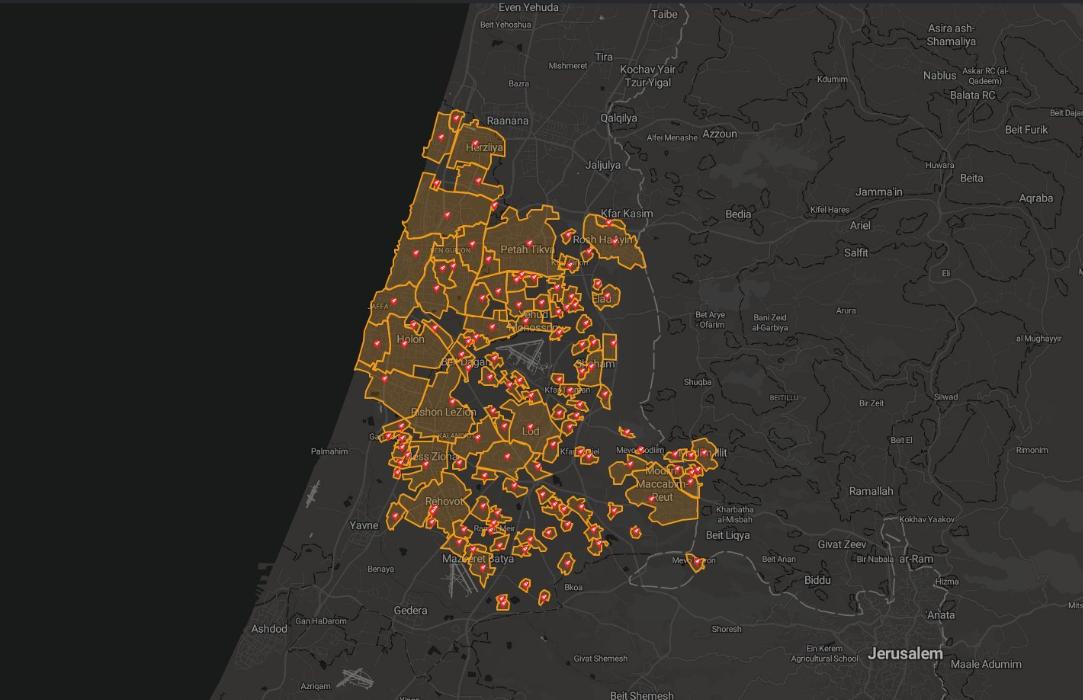1083x700 pixels.
Task: Select the alert marker at Mevo Horon zone
Action: [698, 563]
